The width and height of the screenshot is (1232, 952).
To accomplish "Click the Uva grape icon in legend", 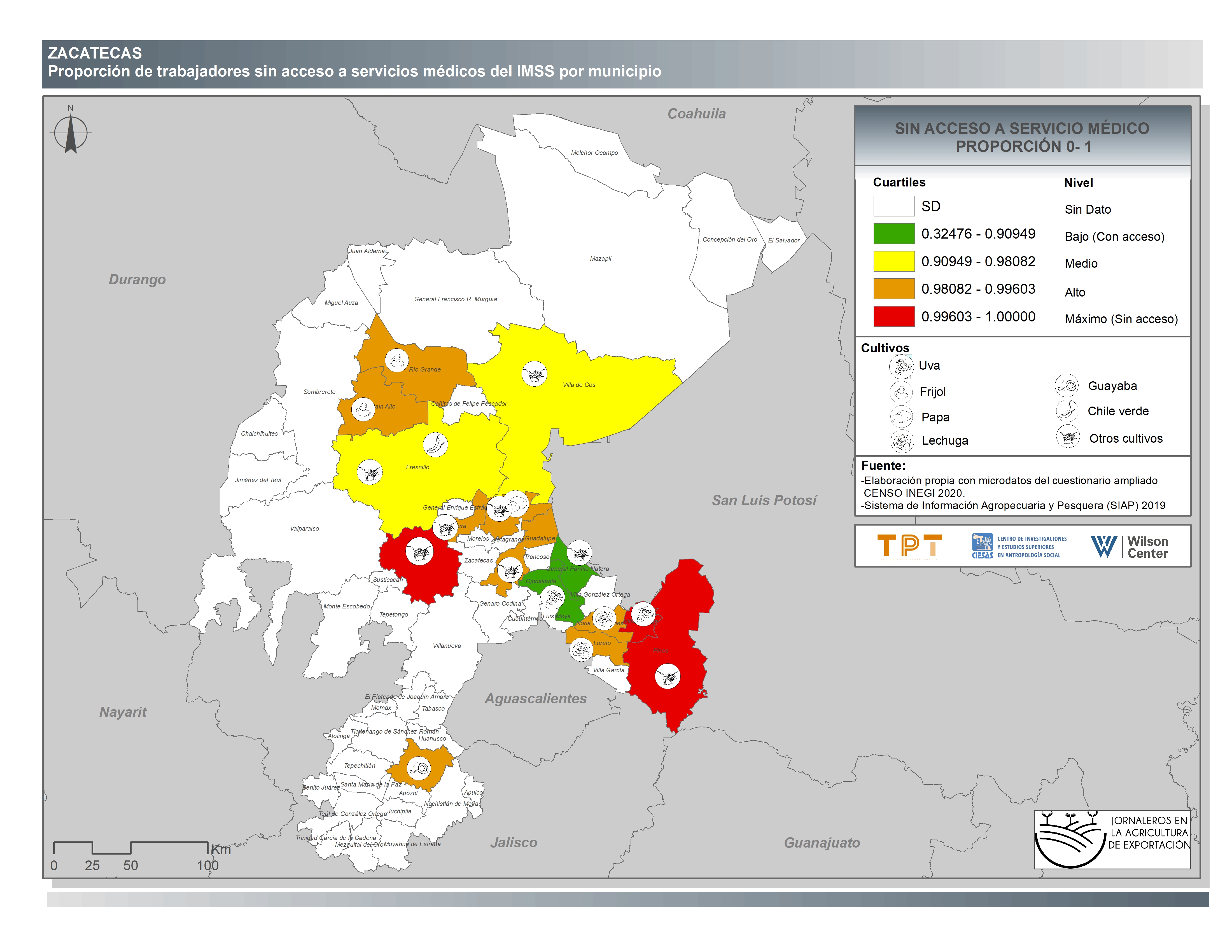I will [x=901, y=367].
